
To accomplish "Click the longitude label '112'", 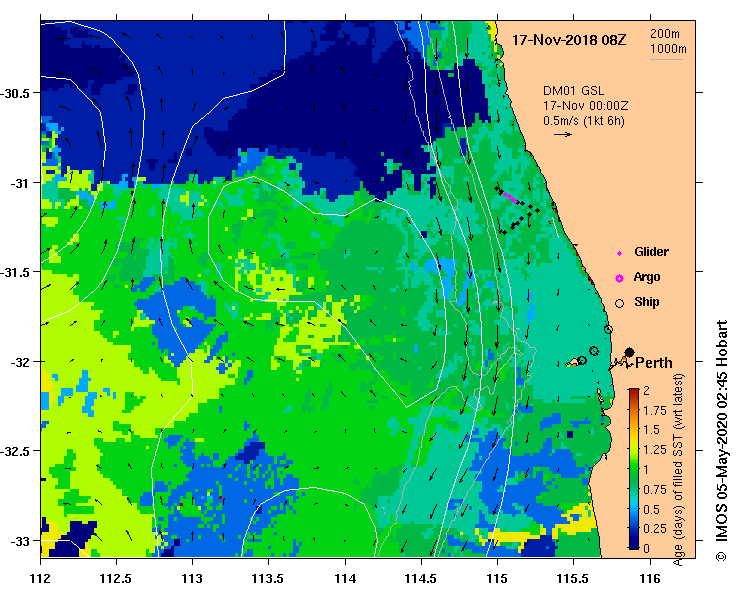I will [40, 578].
